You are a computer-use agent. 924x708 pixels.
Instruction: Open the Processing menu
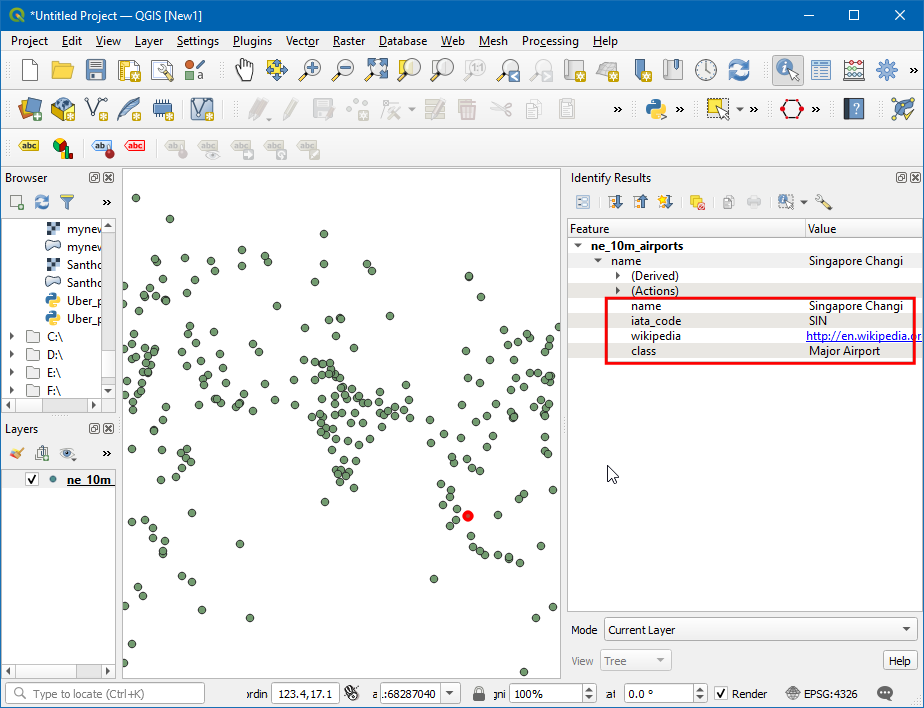coord(549,41)
